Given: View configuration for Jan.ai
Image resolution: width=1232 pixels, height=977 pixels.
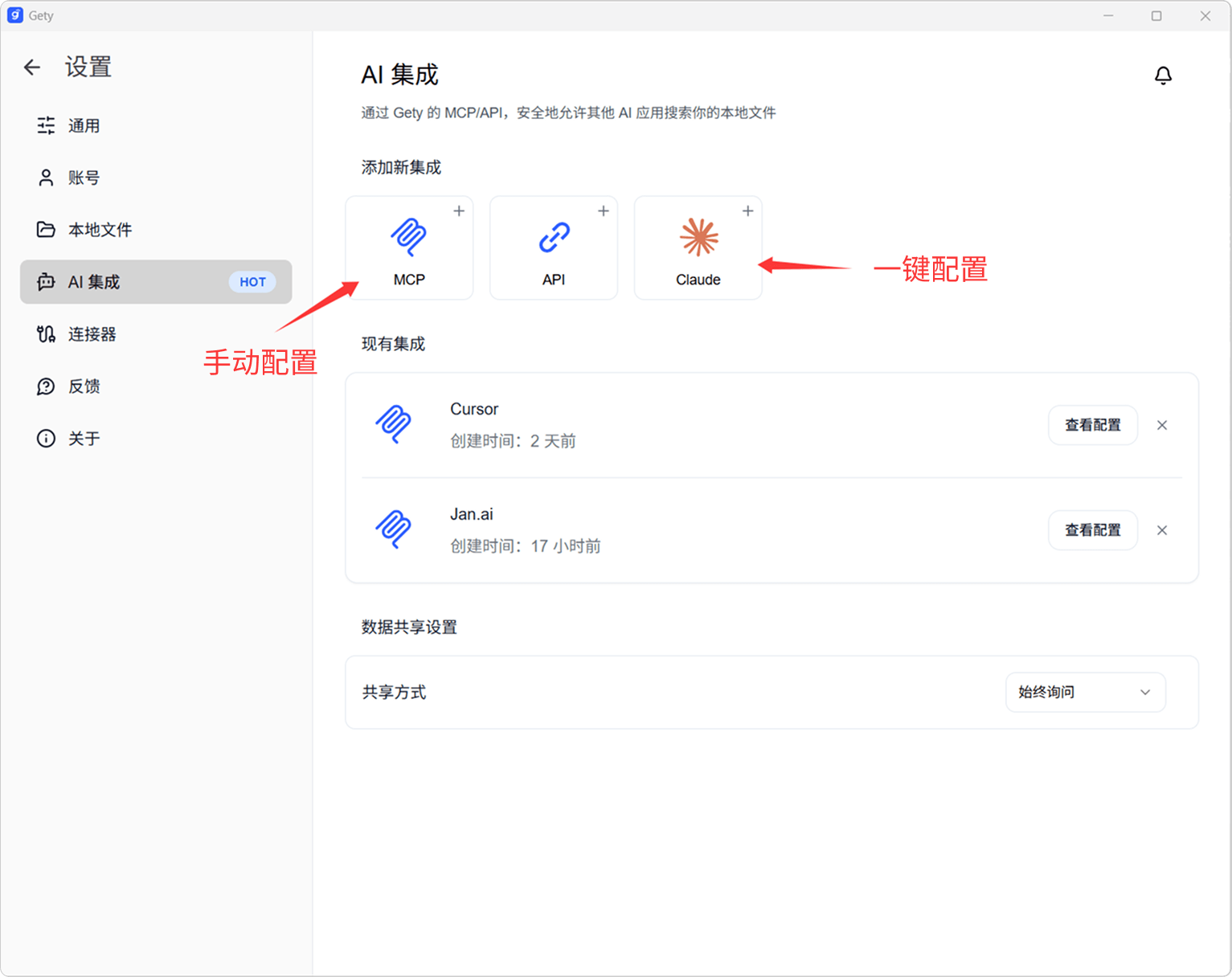Looking at the screenshot, I should click(x=1092, y=530).
